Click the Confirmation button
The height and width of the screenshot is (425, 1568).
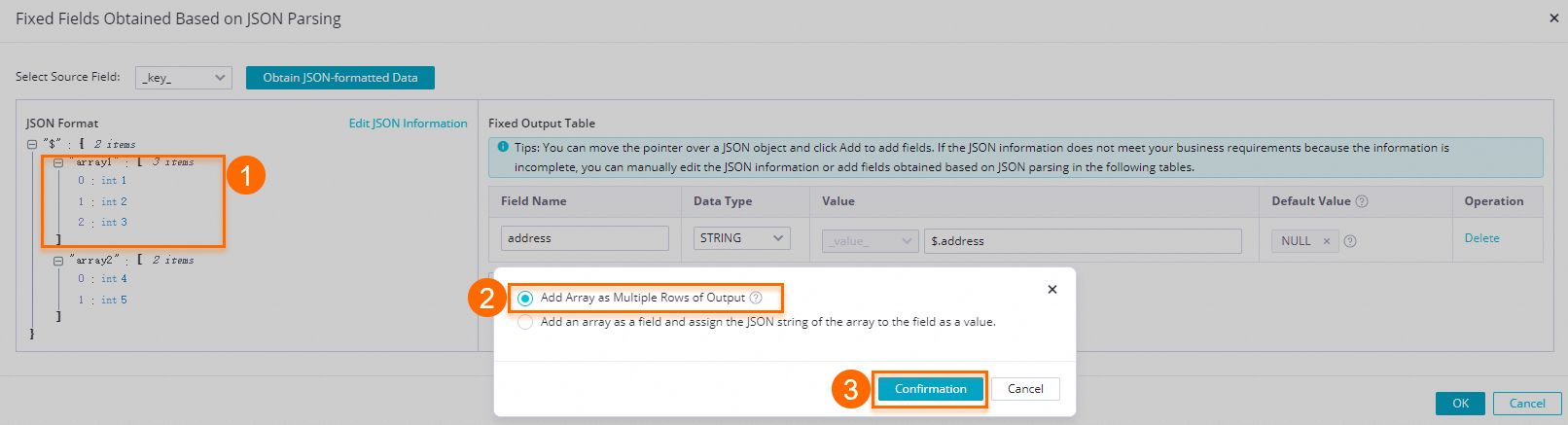(930, 389)
